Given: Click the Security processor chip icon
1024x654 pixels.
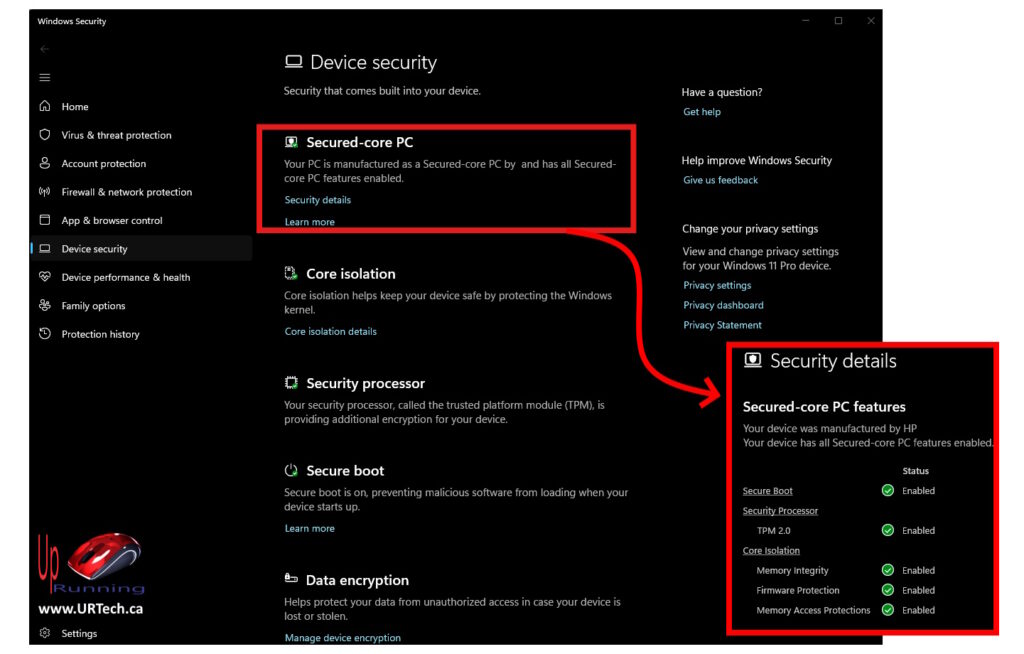Looking at the screenshot, I should click(292, 383).
